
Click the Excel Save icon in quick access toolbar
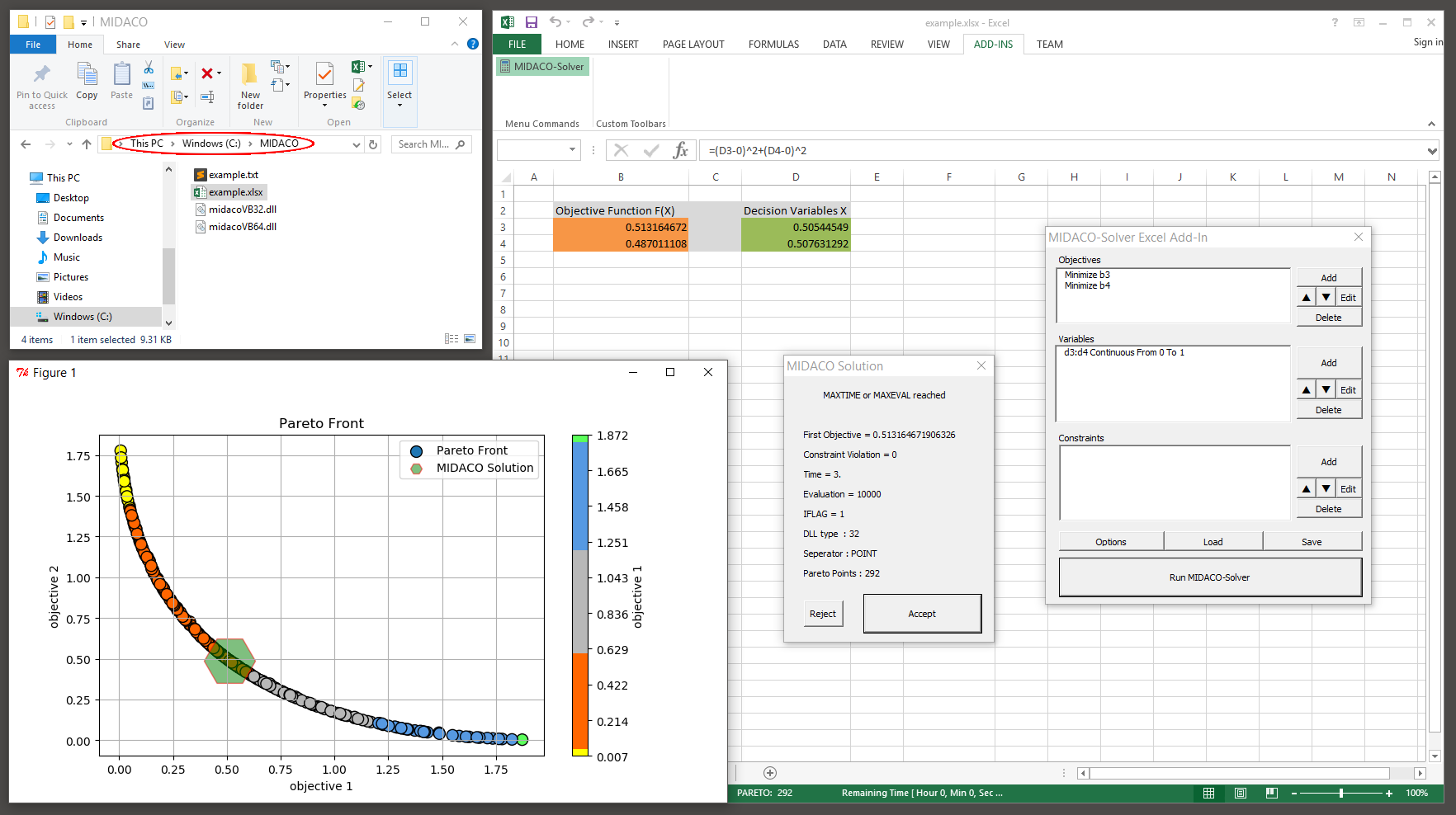tap(532, 22)
